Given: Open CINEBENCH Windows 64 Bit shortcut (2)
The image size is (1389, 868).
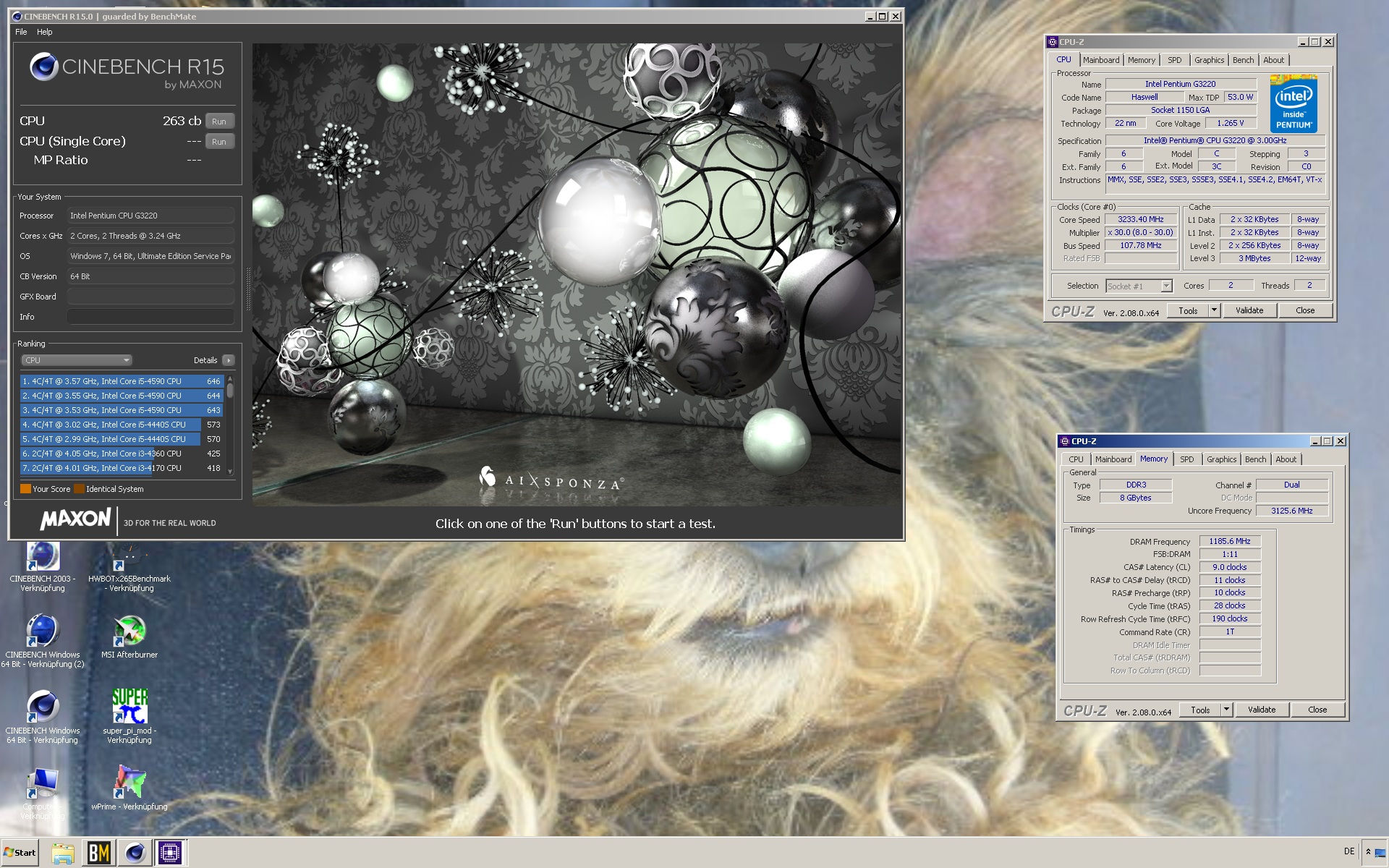Looking at the screenshot, I should [x=43, y=641].
